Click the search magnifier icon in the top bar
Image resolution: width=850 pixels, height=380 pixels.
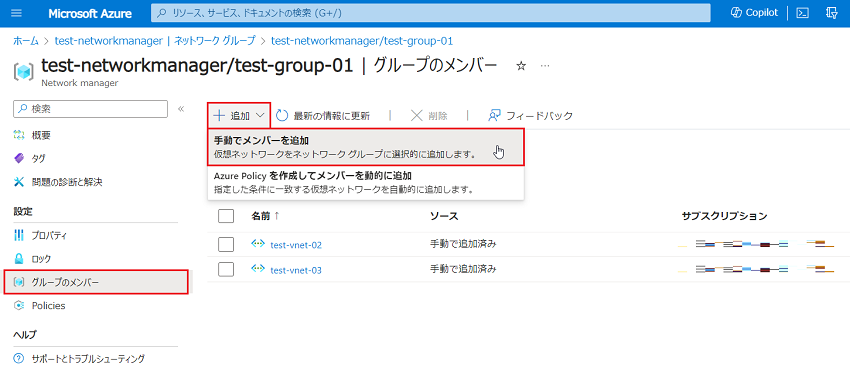(x=162, y=14)
